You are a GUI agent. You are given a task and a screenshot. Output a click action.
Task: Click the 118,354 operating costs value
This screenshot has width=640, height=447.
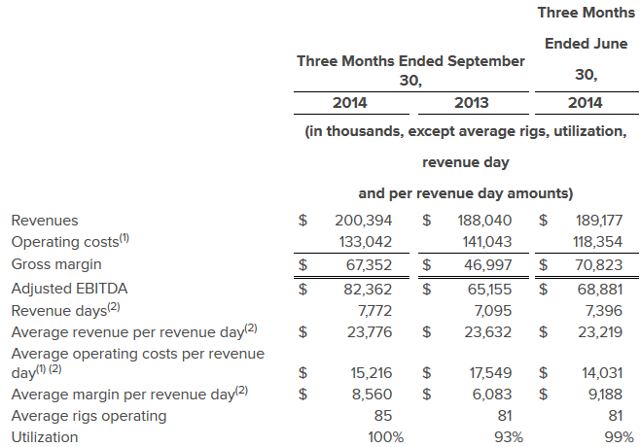pos(598,242)
